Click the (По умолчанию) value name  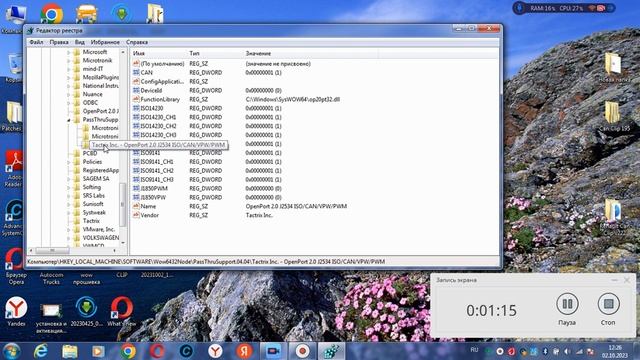tap(162, 64)
